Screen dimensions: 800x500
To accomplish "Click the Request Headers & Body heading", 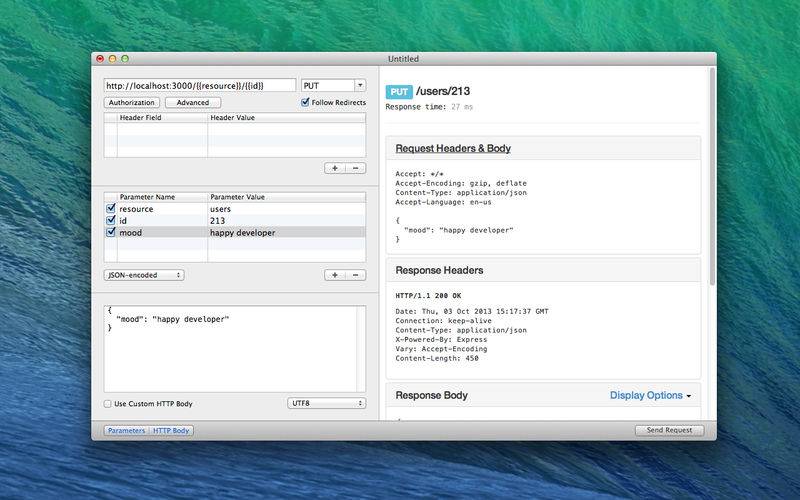I will pos(453,148).
